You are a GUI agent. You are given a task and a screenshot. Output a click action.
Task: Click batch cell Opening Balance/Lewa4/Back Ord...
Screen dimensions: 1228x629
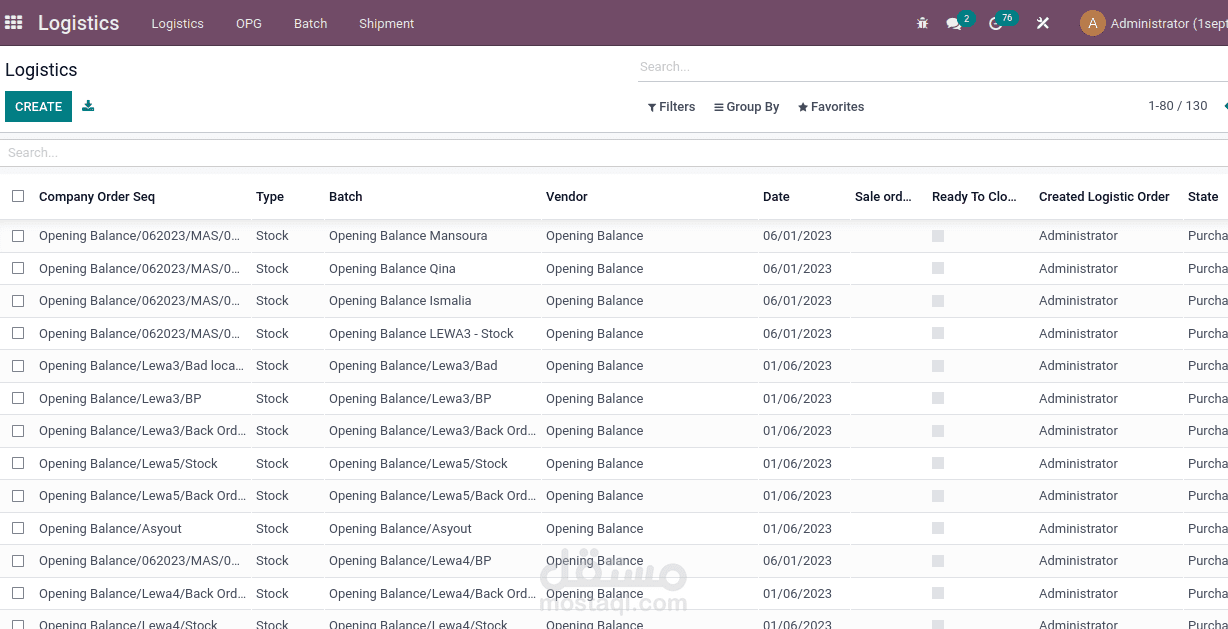tap(432, 593)
